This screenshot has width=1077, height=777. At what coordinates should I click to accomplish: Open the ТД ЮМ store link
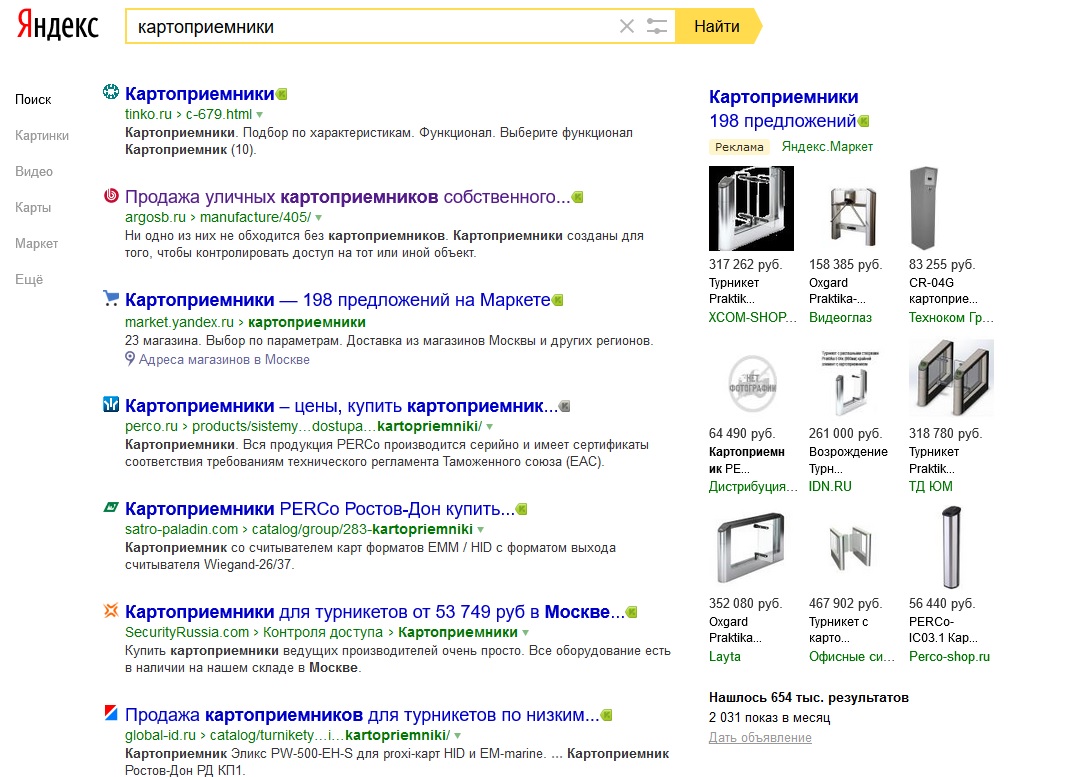931,486
